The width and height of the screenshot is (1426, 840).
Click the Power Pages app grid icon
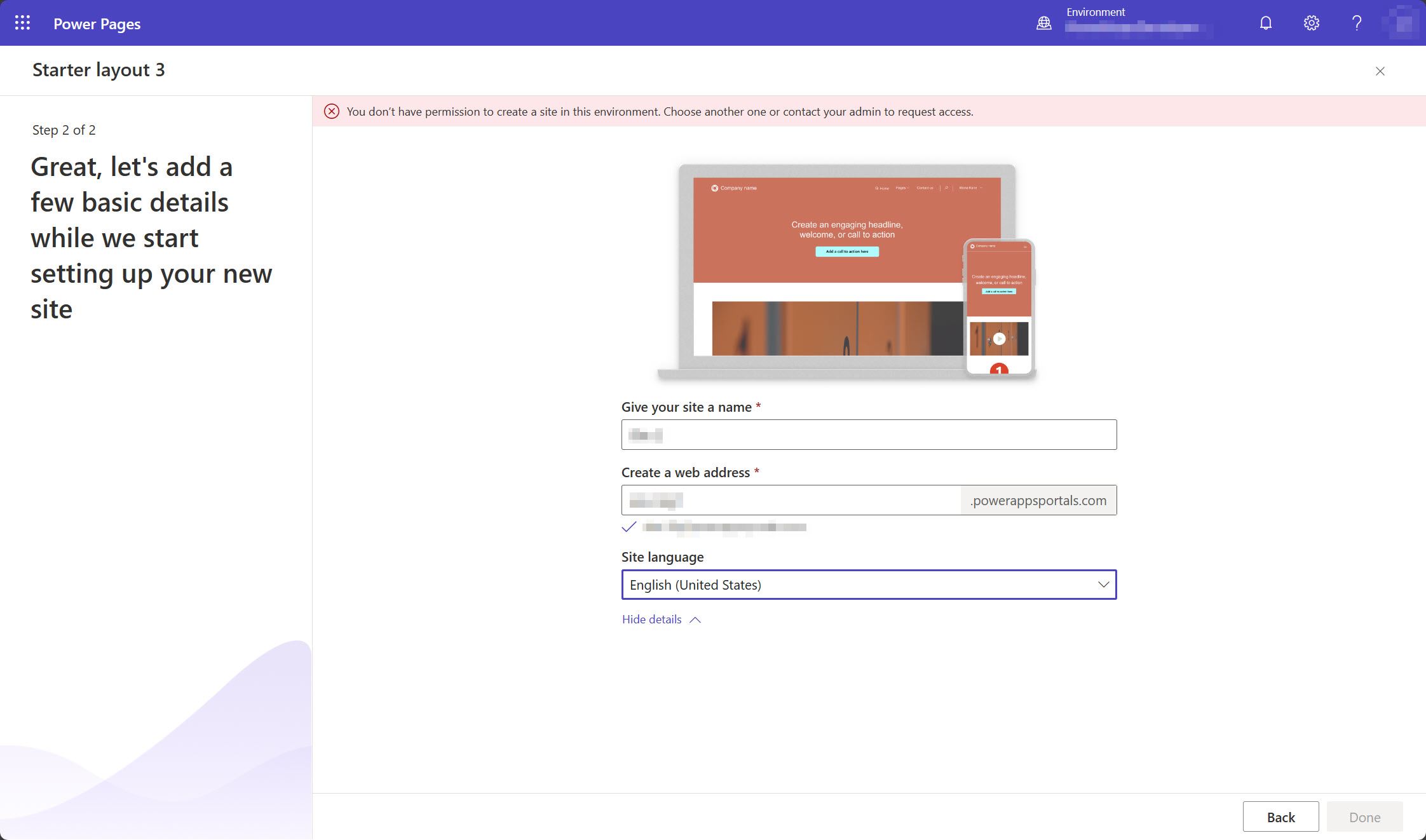(x=23, y=23)
